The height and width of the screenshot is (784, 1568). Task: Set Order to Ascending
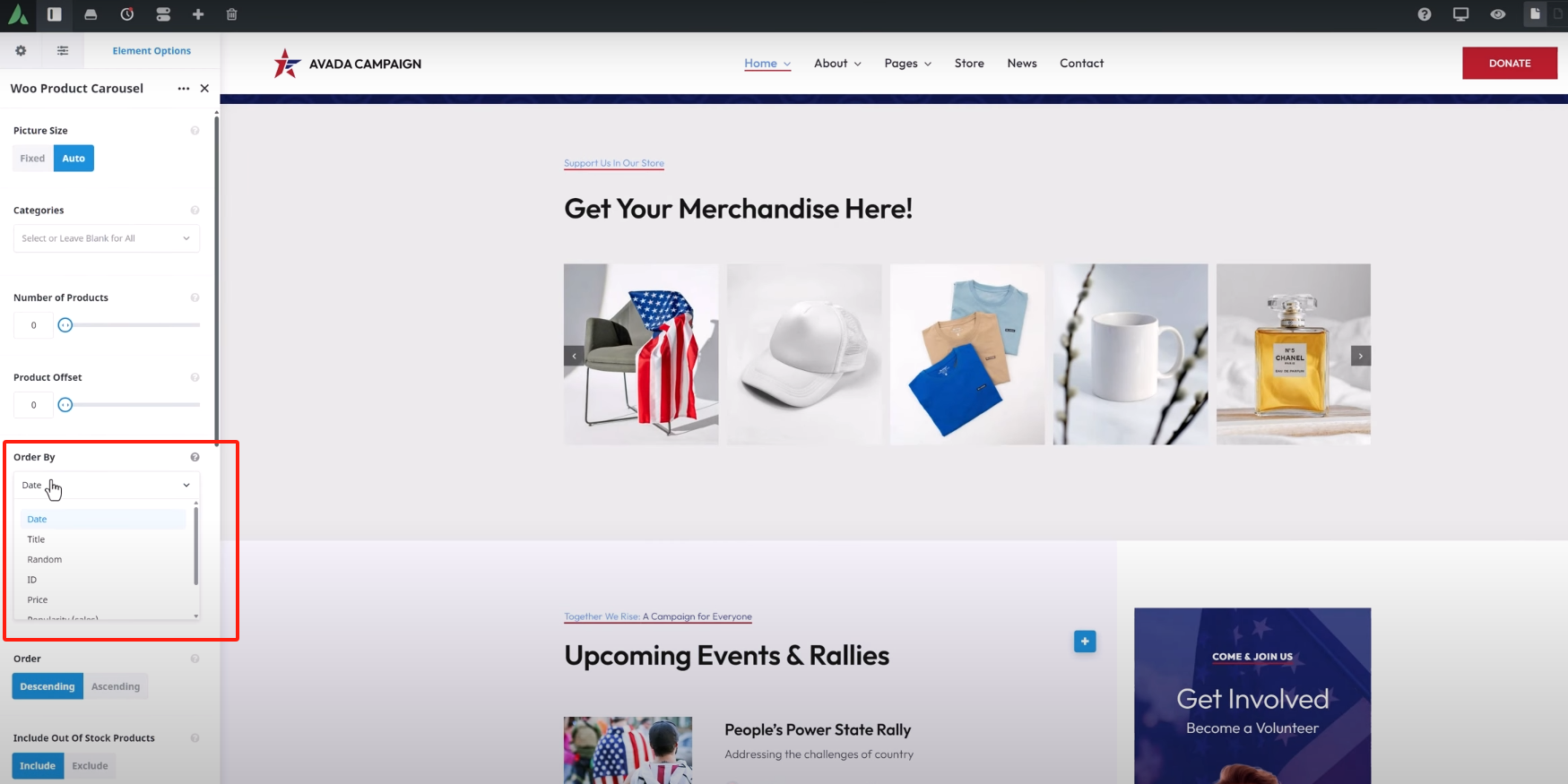pos(116,686)
